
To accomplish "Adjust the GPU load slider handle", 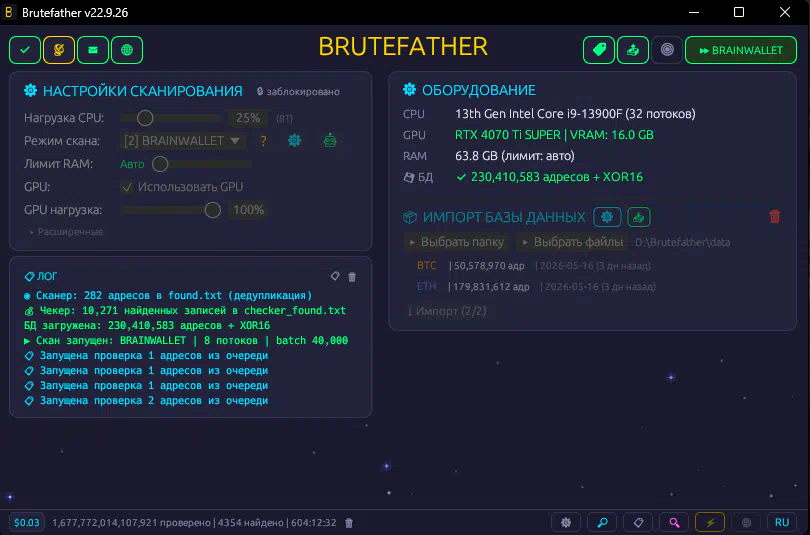I will (212, 210).
